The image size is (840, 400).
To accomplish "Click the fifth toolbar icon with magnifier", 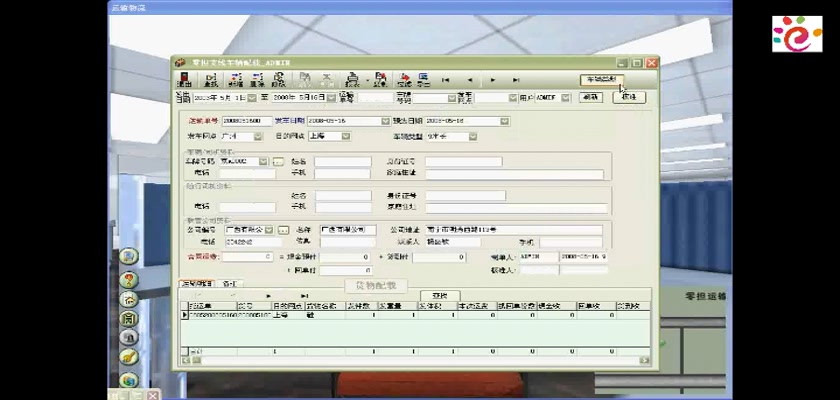I will pos(278,79).
